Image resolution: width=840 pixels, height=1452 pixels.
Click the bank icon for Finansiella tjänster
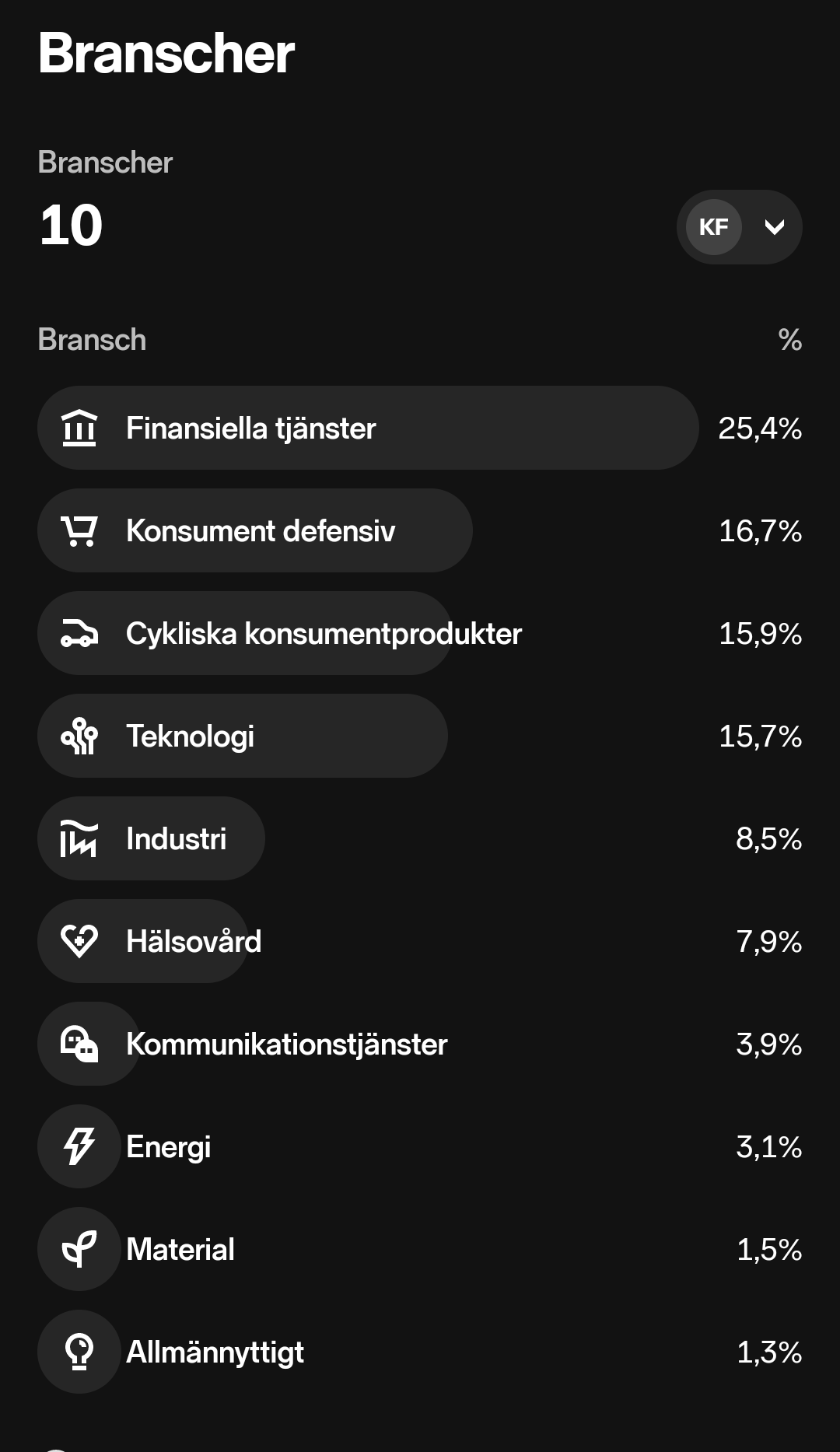tap(79, 429)
